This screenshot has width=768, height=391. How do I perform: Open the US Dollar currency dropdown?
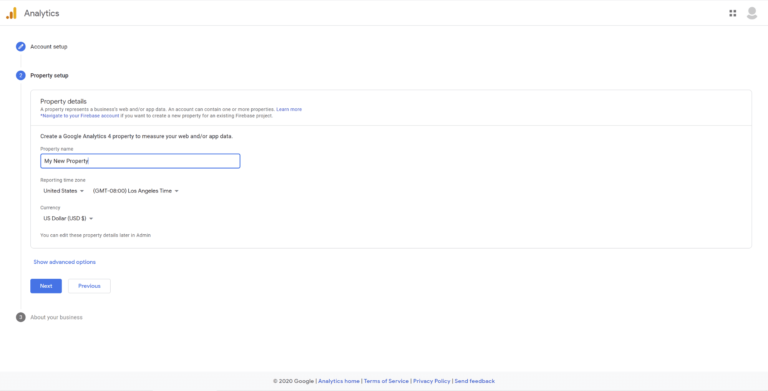68,218
